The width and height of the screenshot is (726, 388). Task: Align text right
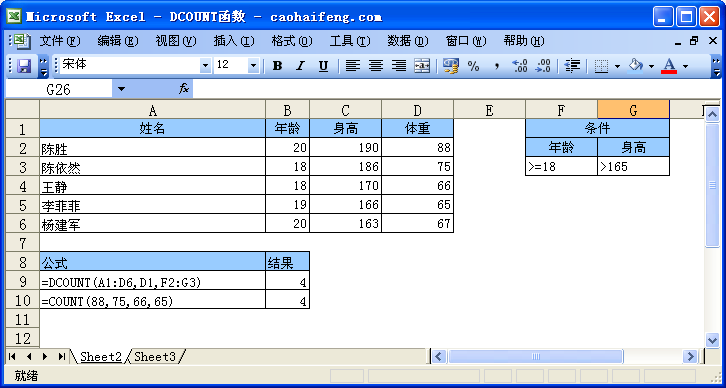coord(399,66)
